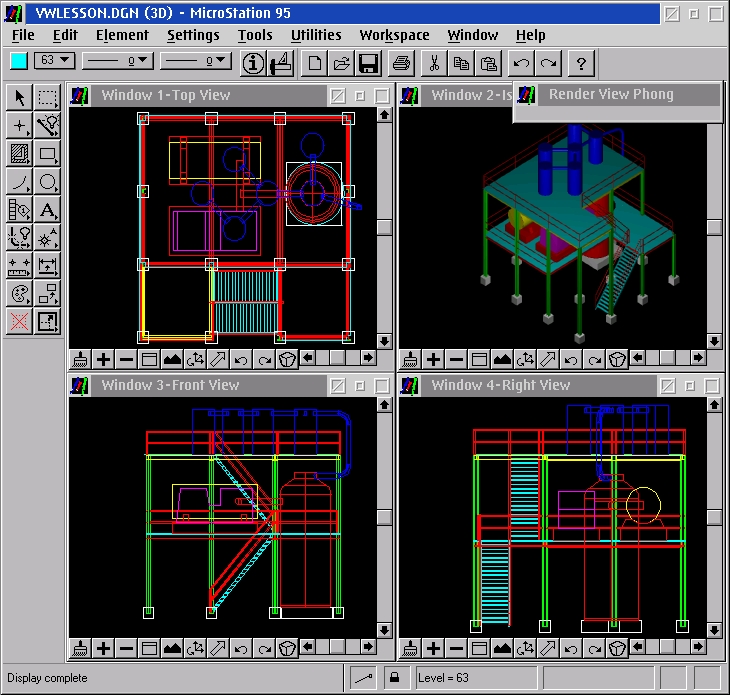Zoom in on Window 1-Top View

(x=103, y=359)
